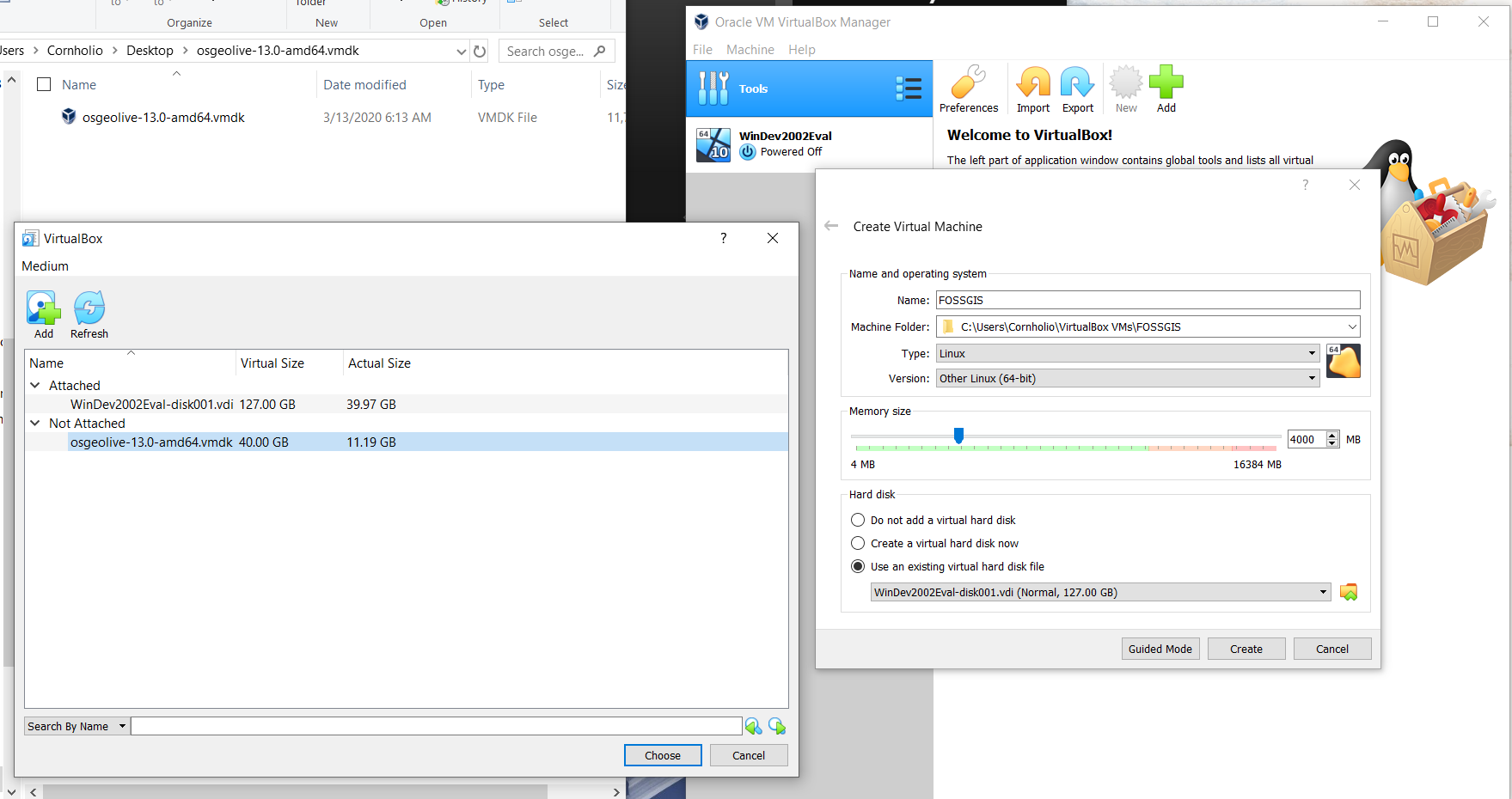Increase memory size with the up arrow
1512x799 pixels.
(1332, 435)
